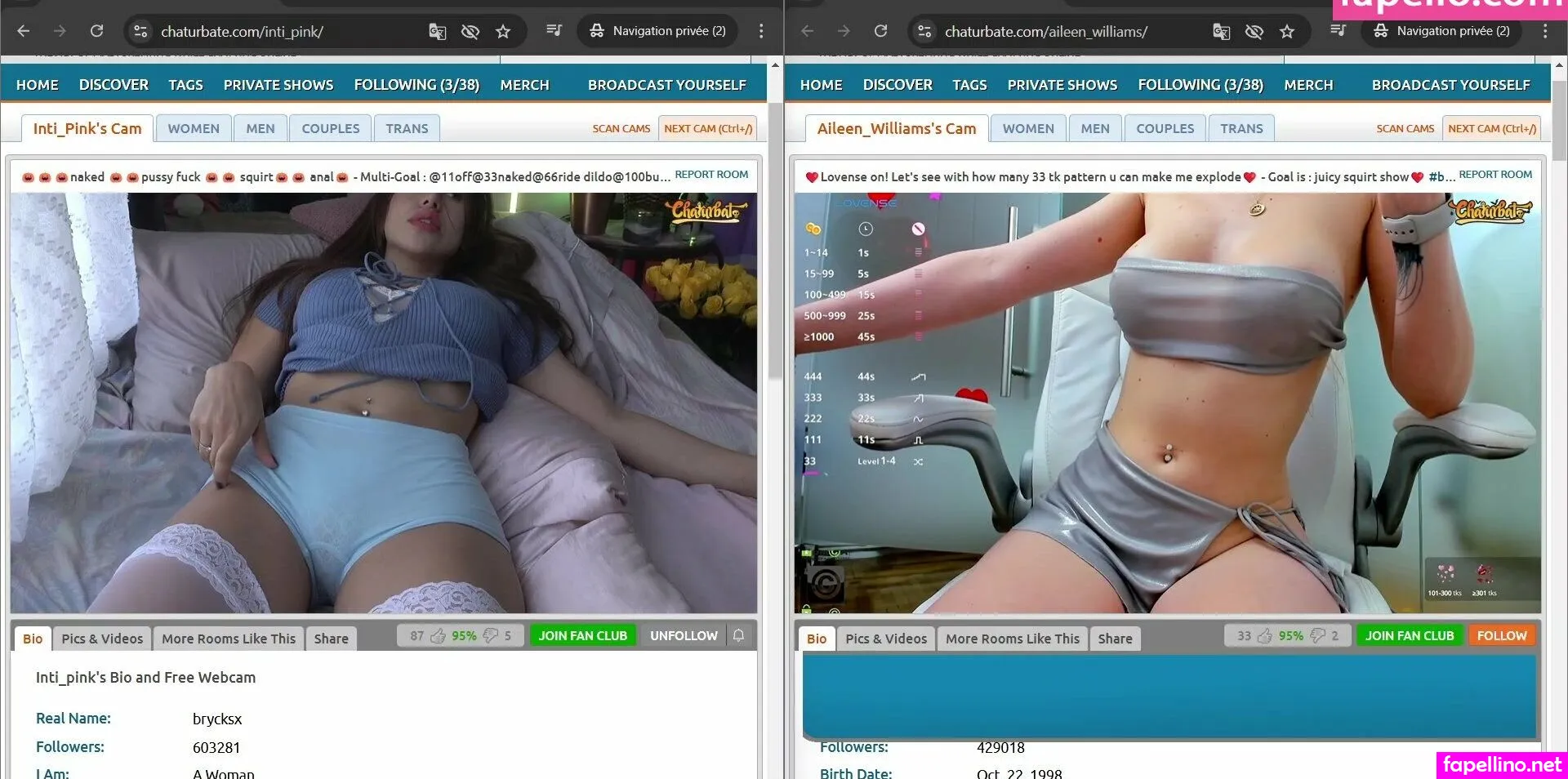Click the thumbs-up icon beside the 87 count

[x=439, y=635]
